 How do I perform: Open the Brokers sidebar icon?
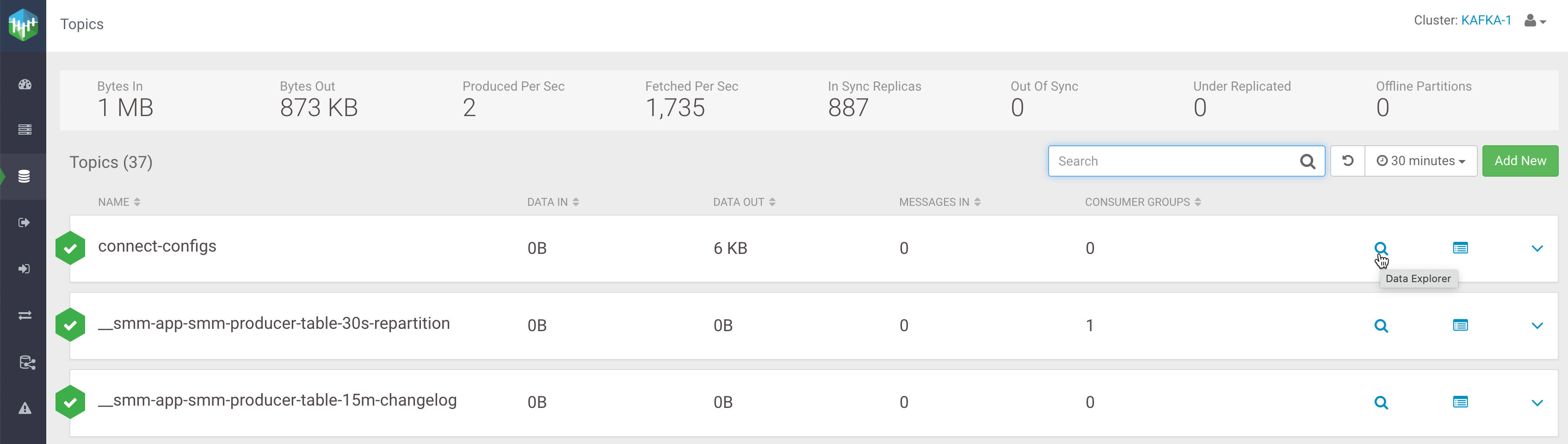(x=25, y=129)
